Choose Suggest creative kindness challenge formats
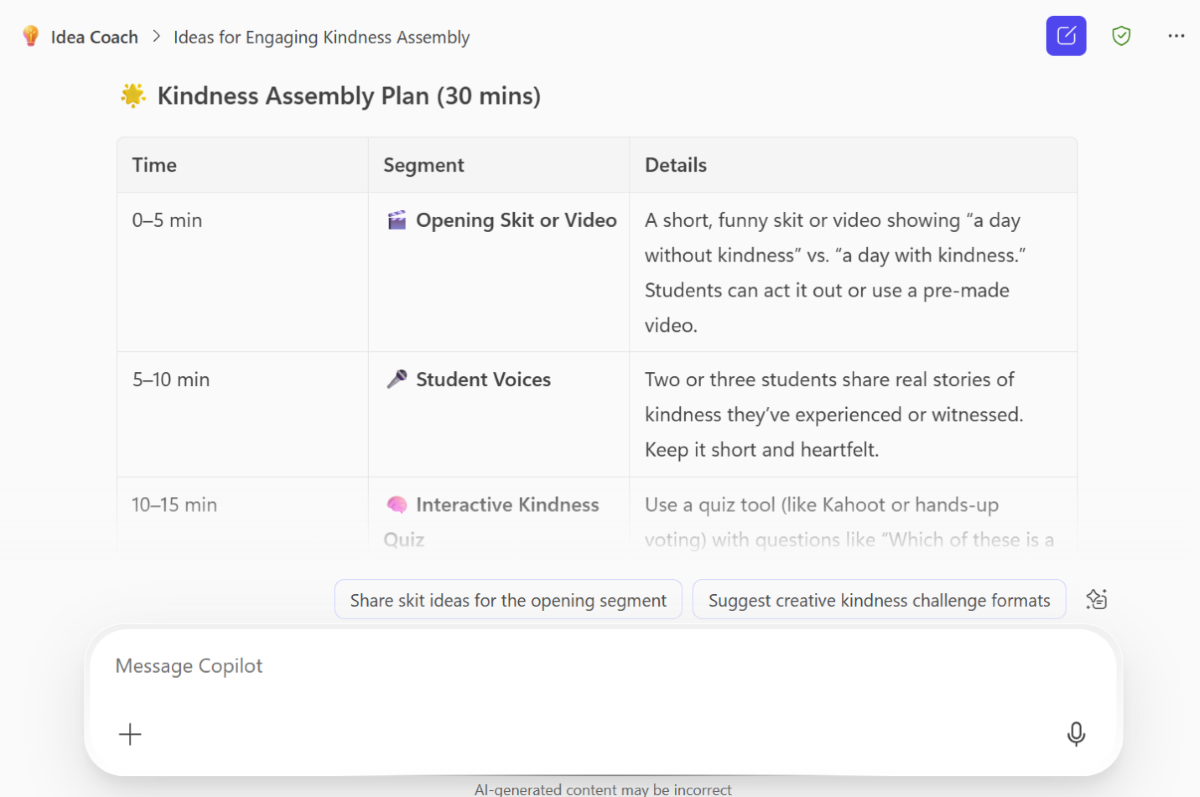 (879, 599)
